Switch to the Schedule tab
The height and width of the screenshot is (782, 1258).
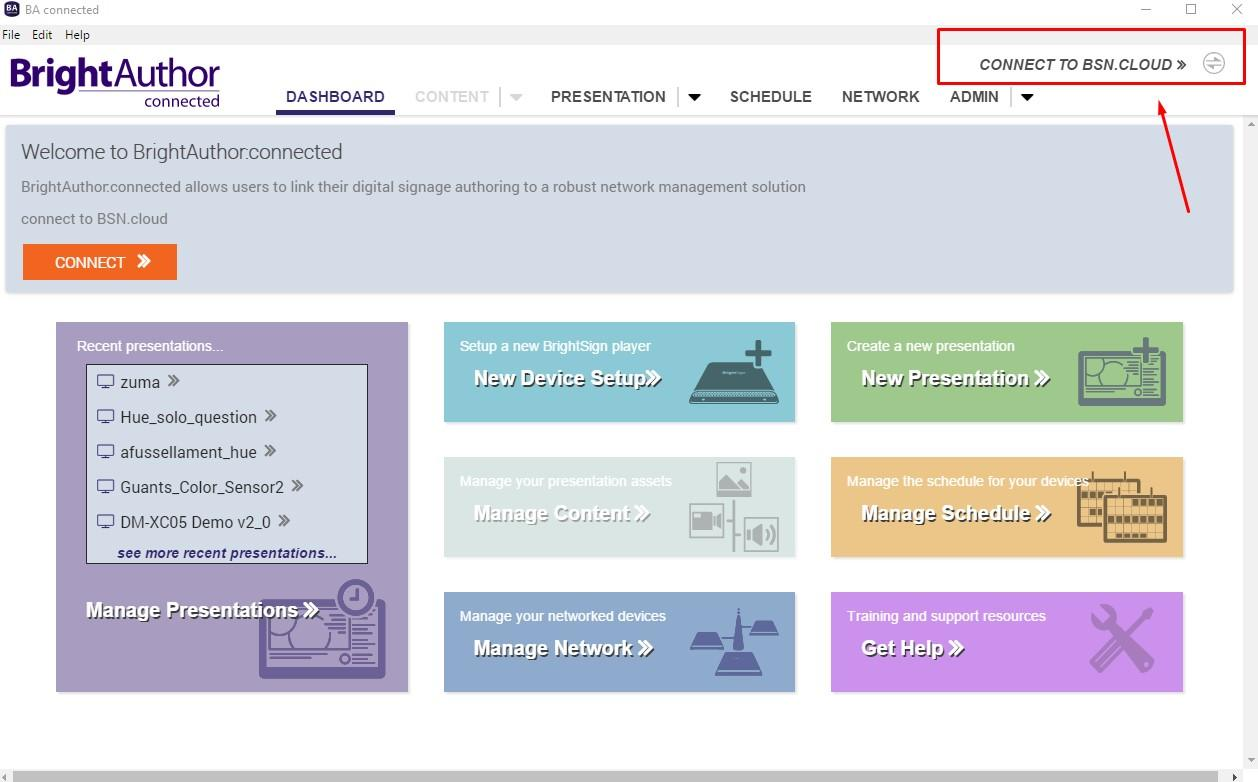771,97
